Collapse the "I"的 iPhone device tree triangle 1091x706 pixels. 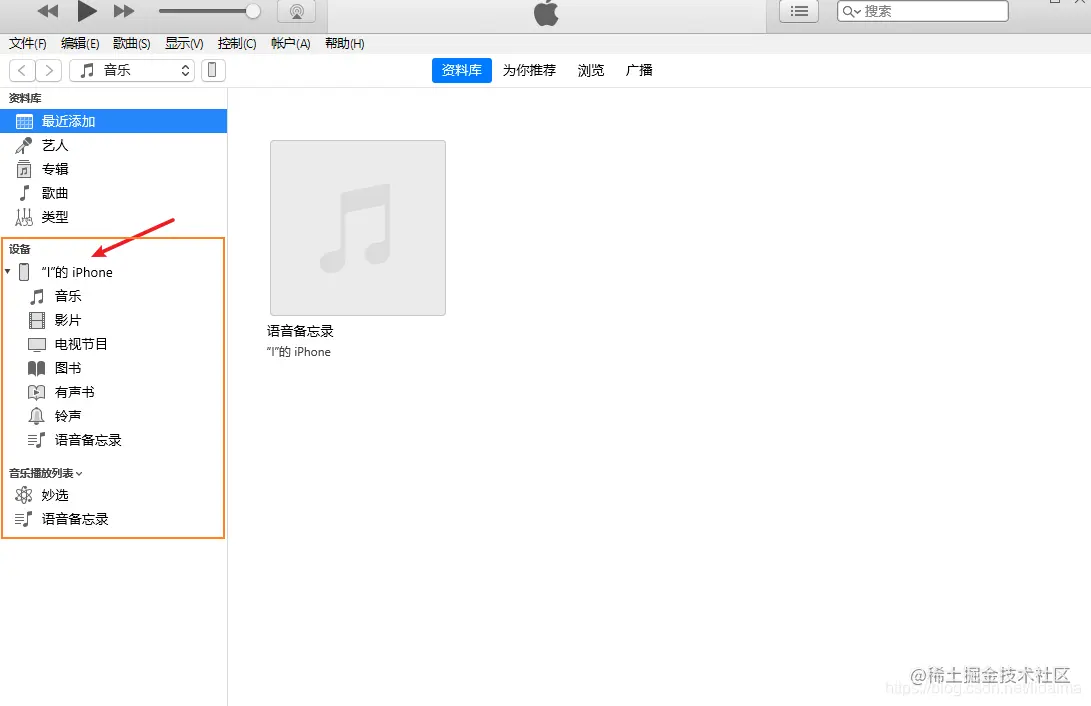coord(8,271)
